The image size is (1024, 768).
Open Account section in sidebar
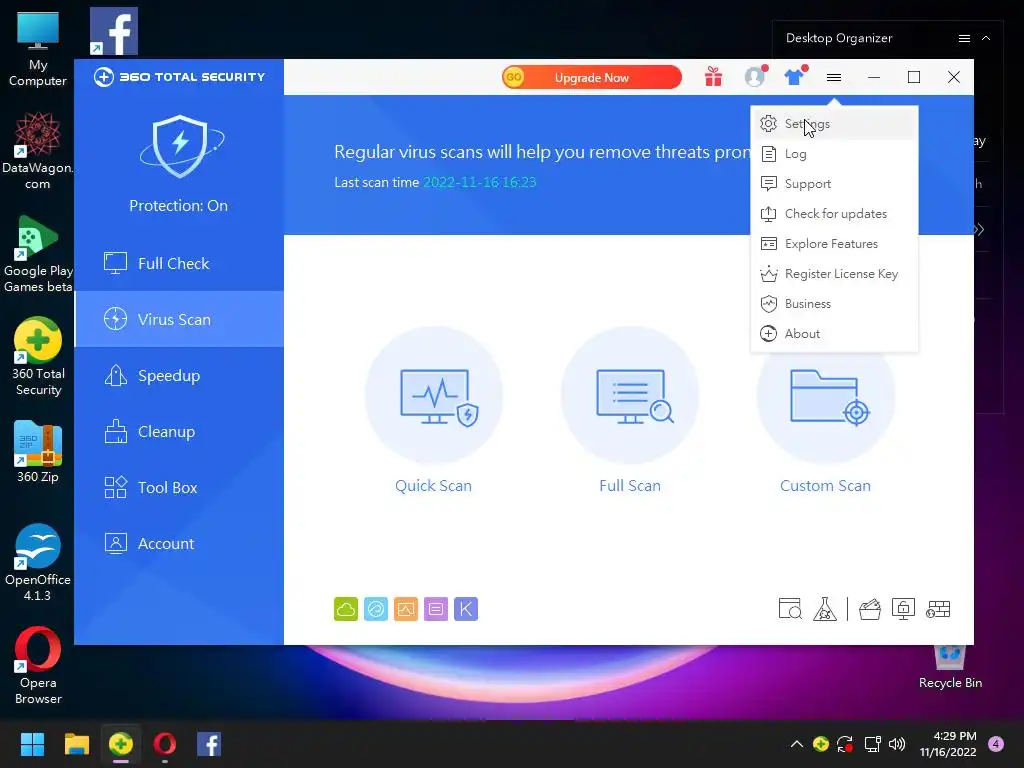[x=180, y=543]
